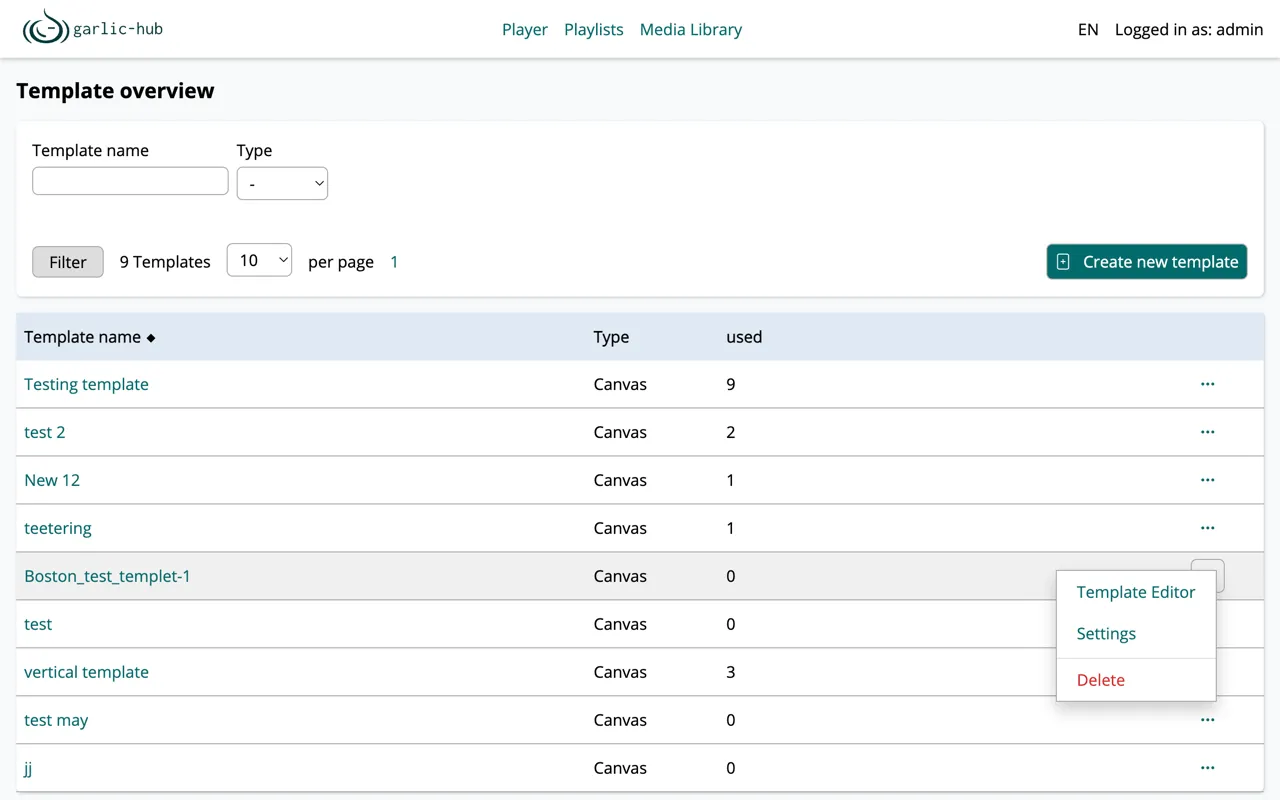Click the Template overview heading
Viewport: 1280px width, 800px height.
tap(115, 90)
